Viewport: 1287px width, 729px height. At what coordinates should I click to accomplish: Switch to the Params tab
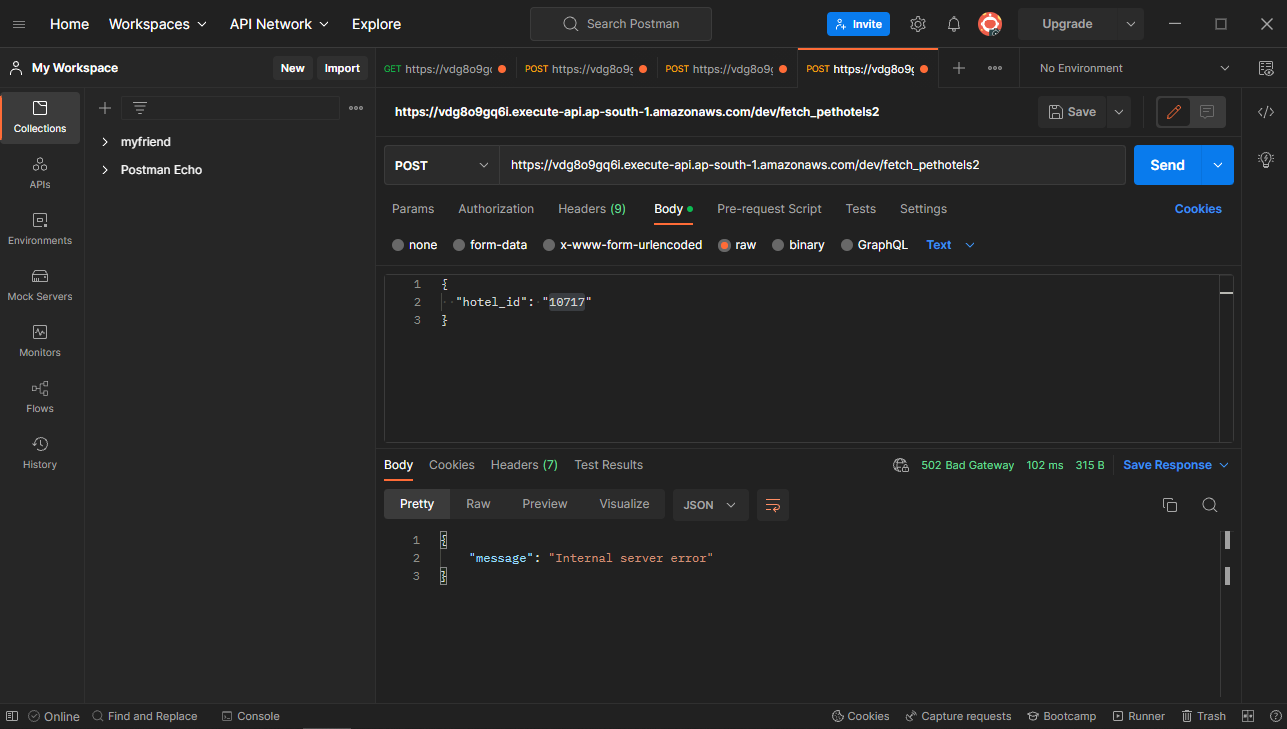point(413,209)
